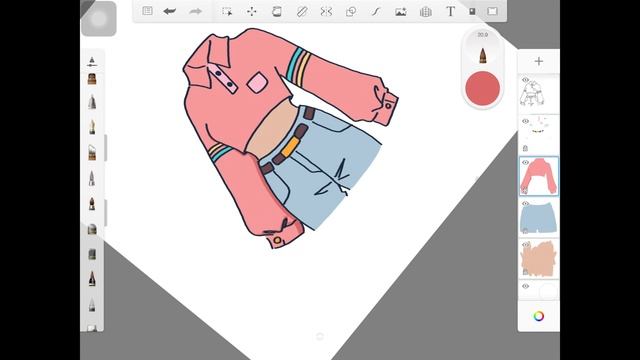640x360 pixels.
Task: Pick the eighth flat gray brush
Action: click(x=92, y=254)
